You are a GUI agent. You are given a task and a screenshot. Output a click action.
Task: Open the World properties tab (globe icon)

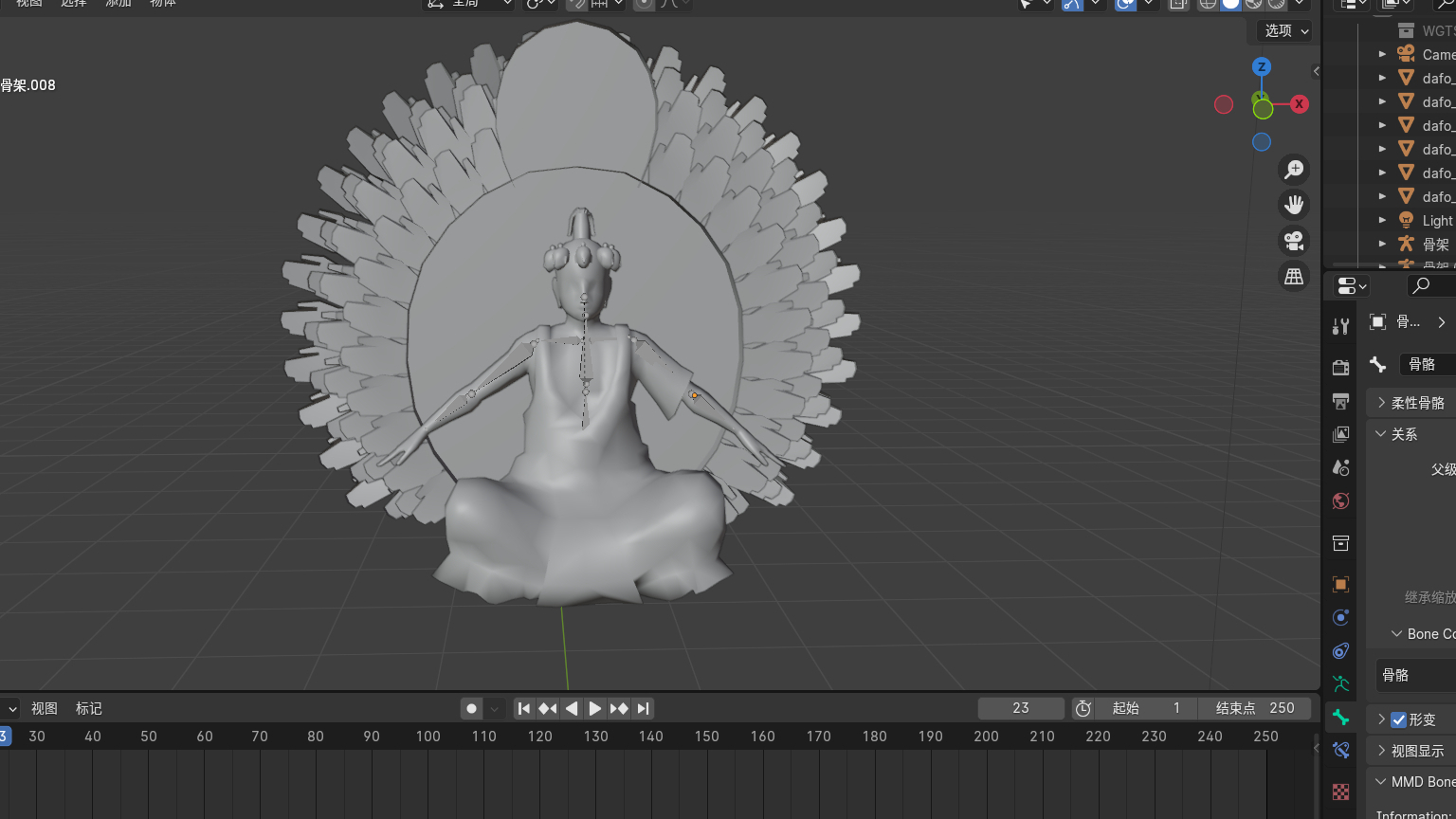point(1340,501)
